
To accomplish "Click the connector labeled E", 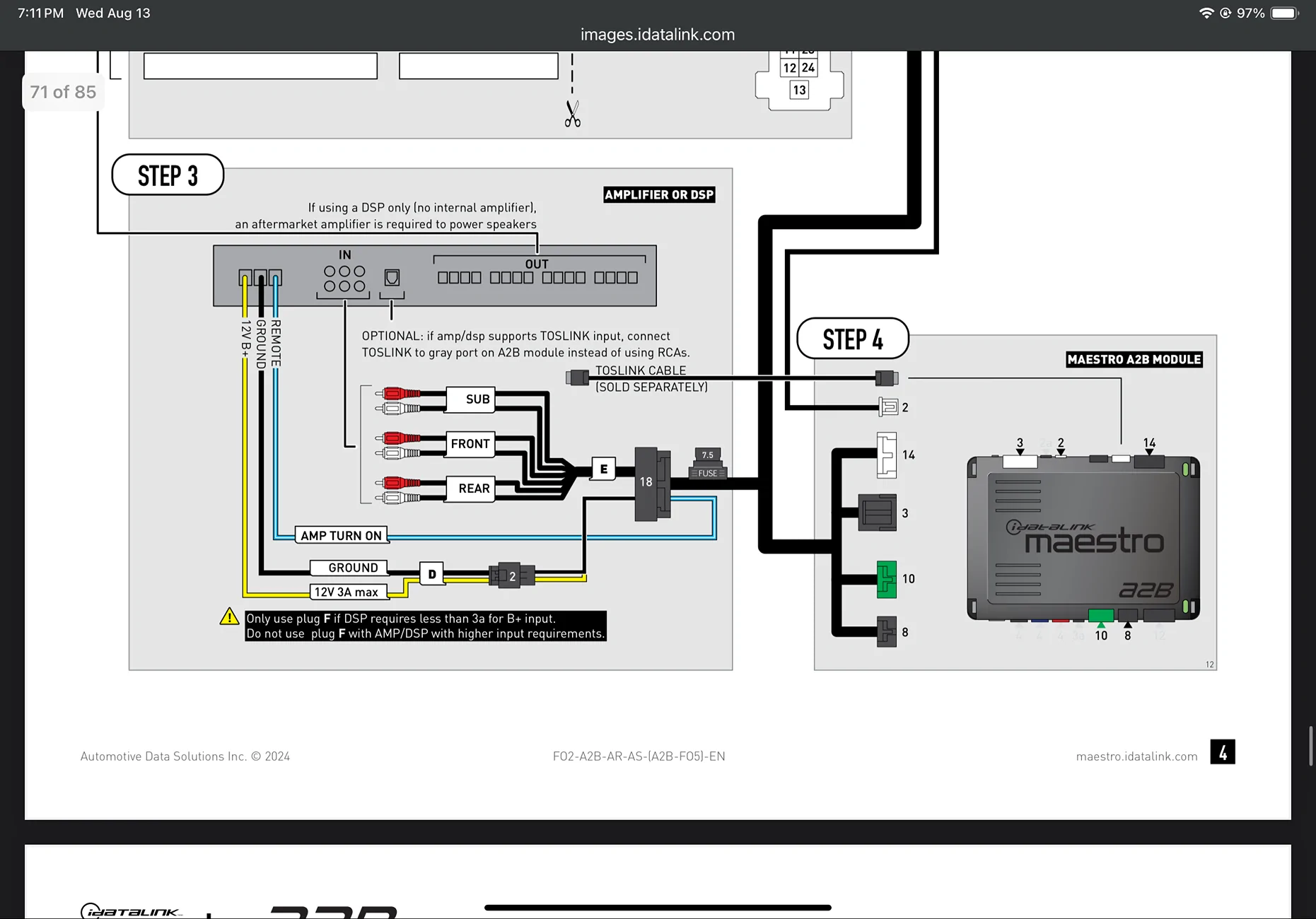I will (603, 469).
